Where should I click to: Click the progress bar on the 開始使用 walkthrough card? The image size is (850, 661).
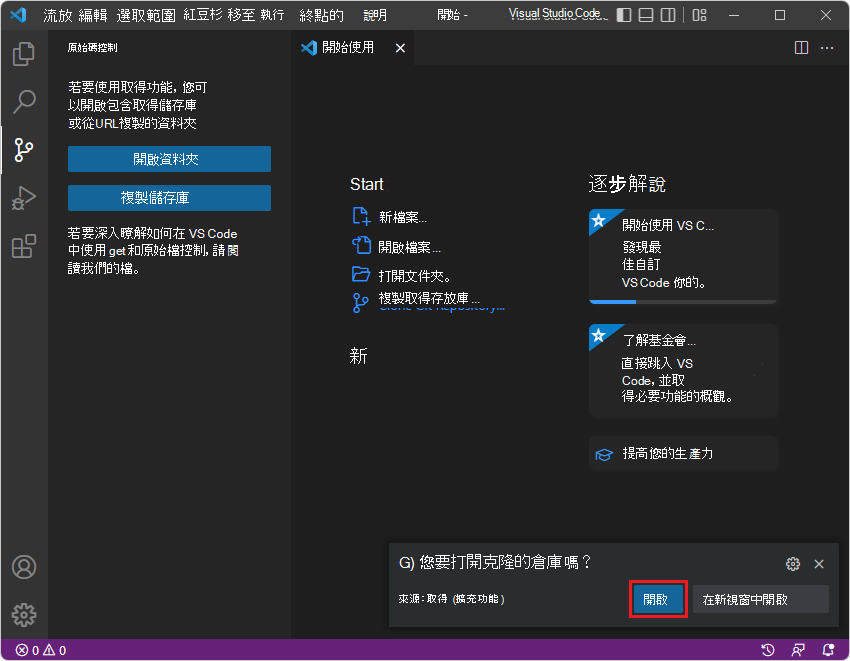coord(683,300)
